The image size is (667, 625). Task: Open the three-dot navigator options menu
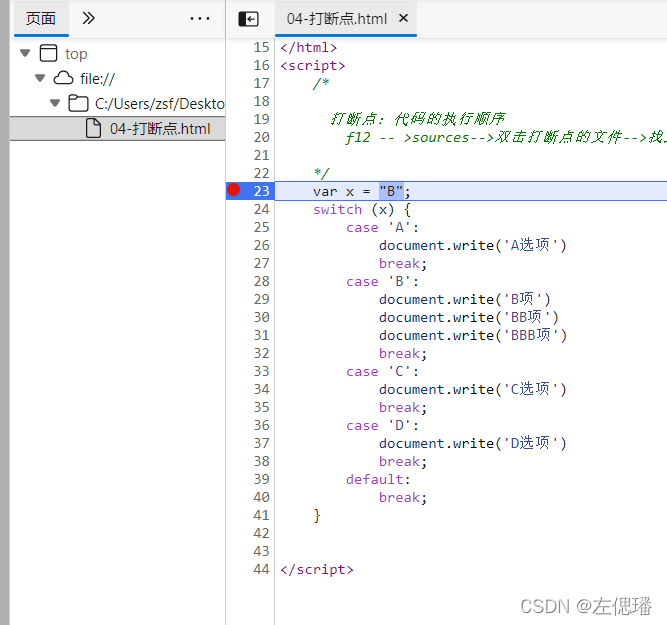click(200, 18)
